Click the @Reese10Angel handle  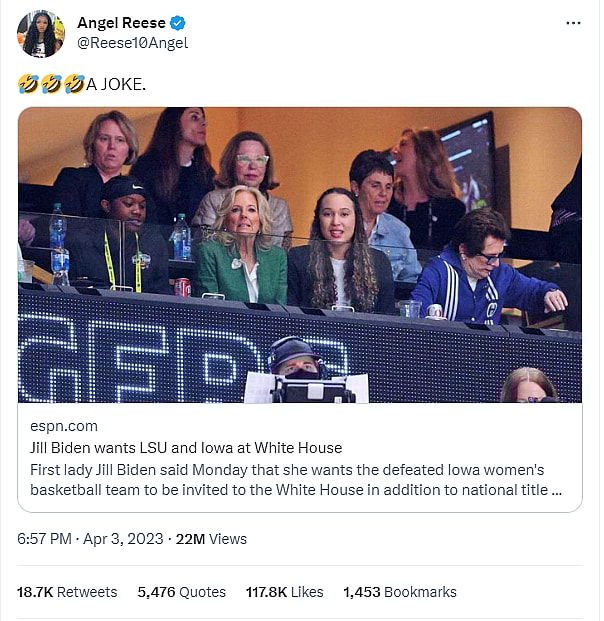132,43
